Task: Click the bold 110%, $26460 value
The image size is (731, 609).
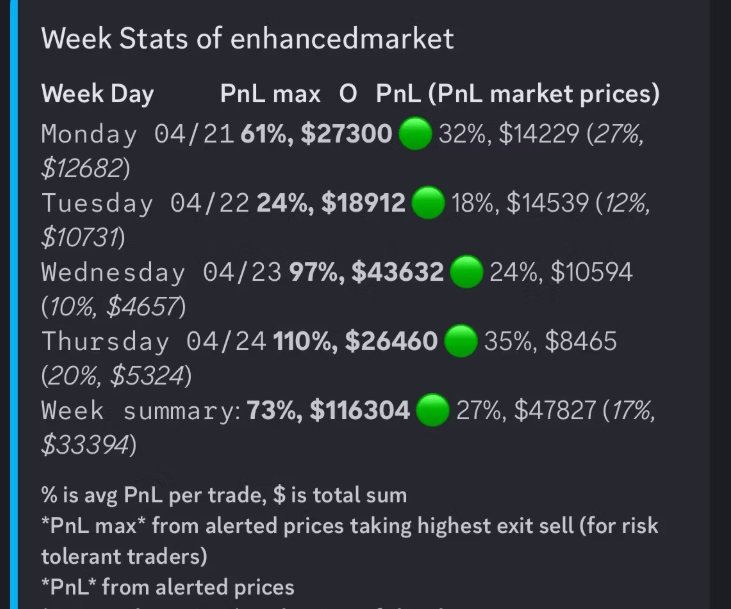Action: (x=356, y=341)
